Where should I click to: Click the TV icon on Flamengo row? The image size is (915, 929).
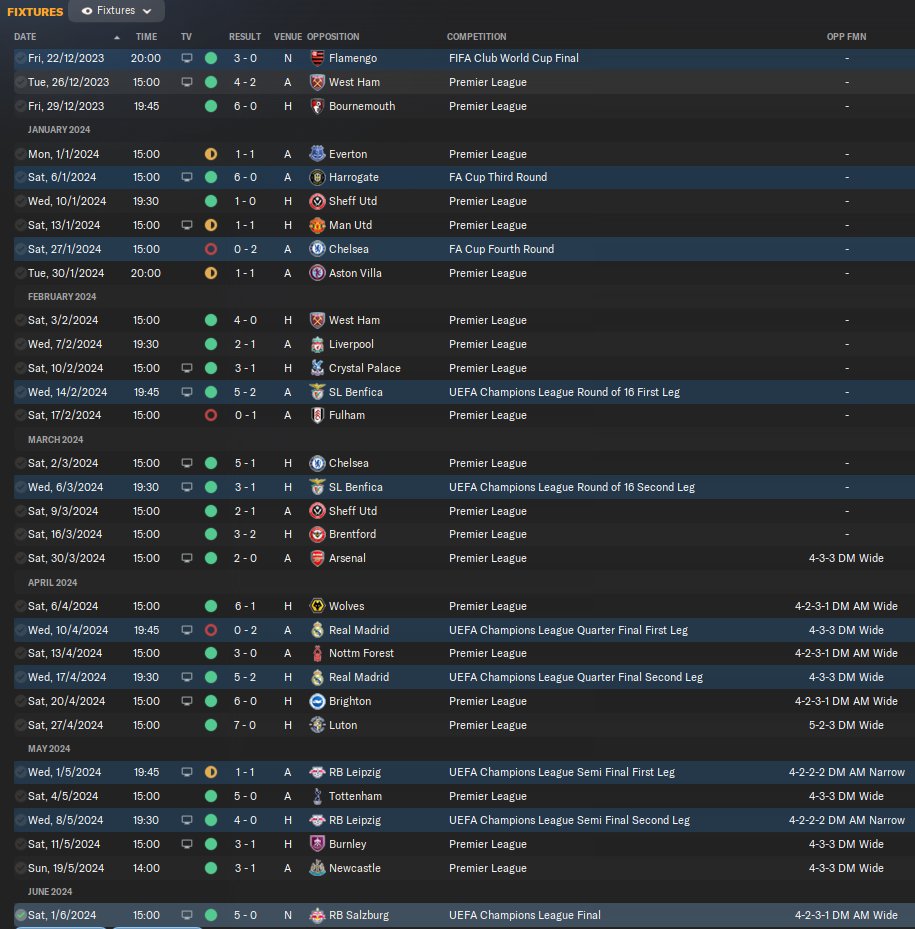pyautogui.click(x=187, y=58)
